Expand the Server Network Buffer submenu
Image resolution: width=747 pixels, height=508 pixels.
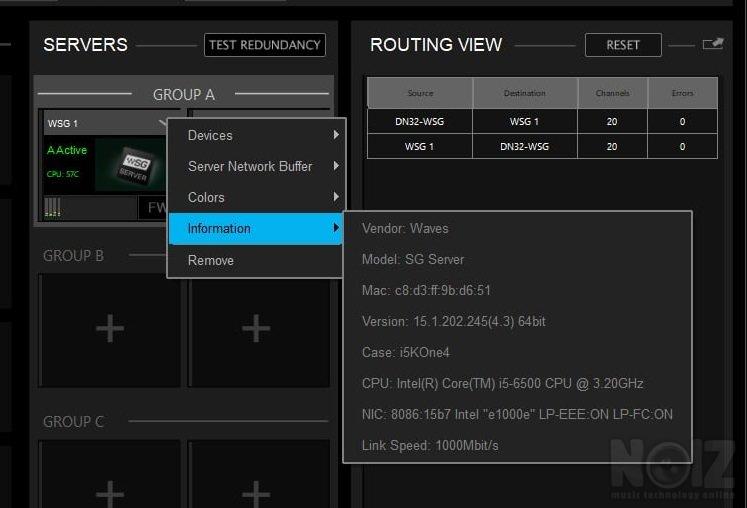(256, 166)
